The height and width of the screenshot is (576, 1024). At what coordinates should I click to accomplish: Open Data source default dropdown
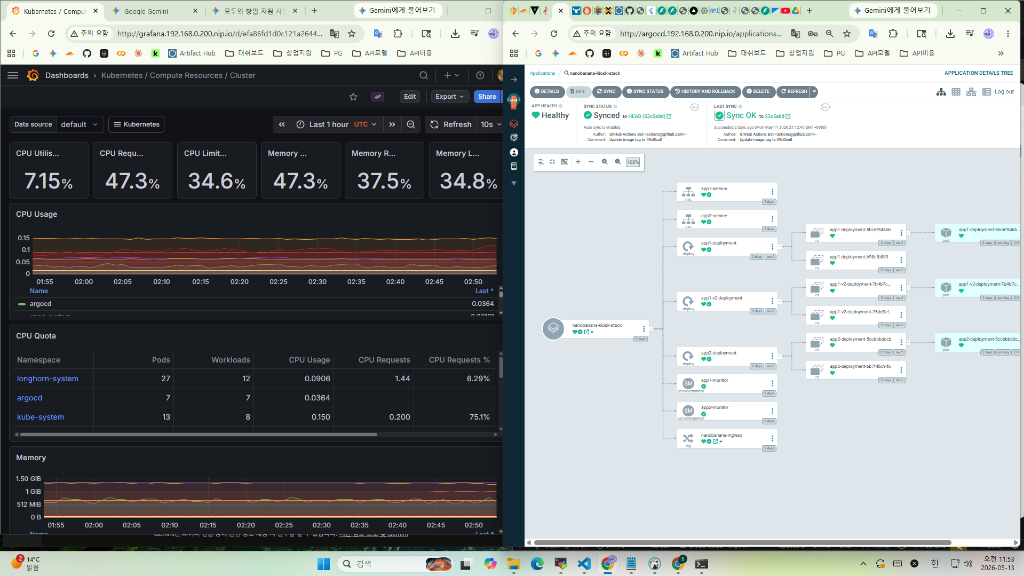[78, 124]
